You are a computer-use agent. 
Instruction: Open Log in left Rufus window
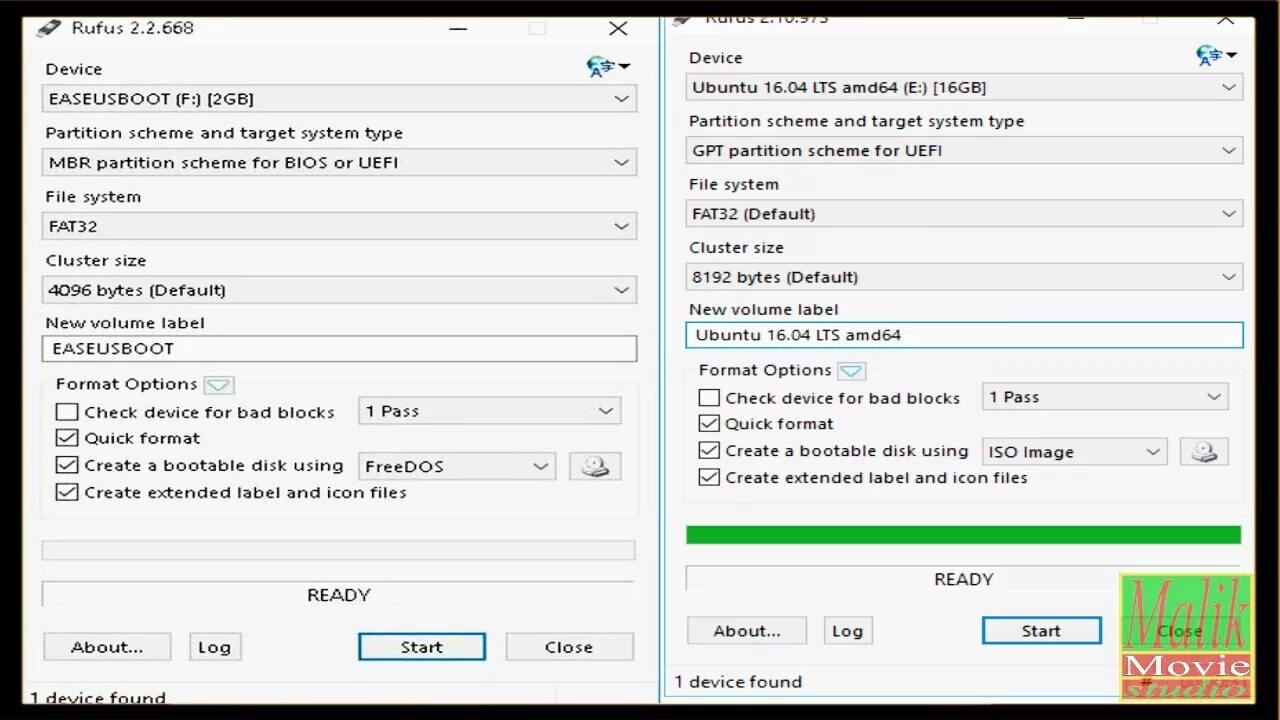[214, 647]
